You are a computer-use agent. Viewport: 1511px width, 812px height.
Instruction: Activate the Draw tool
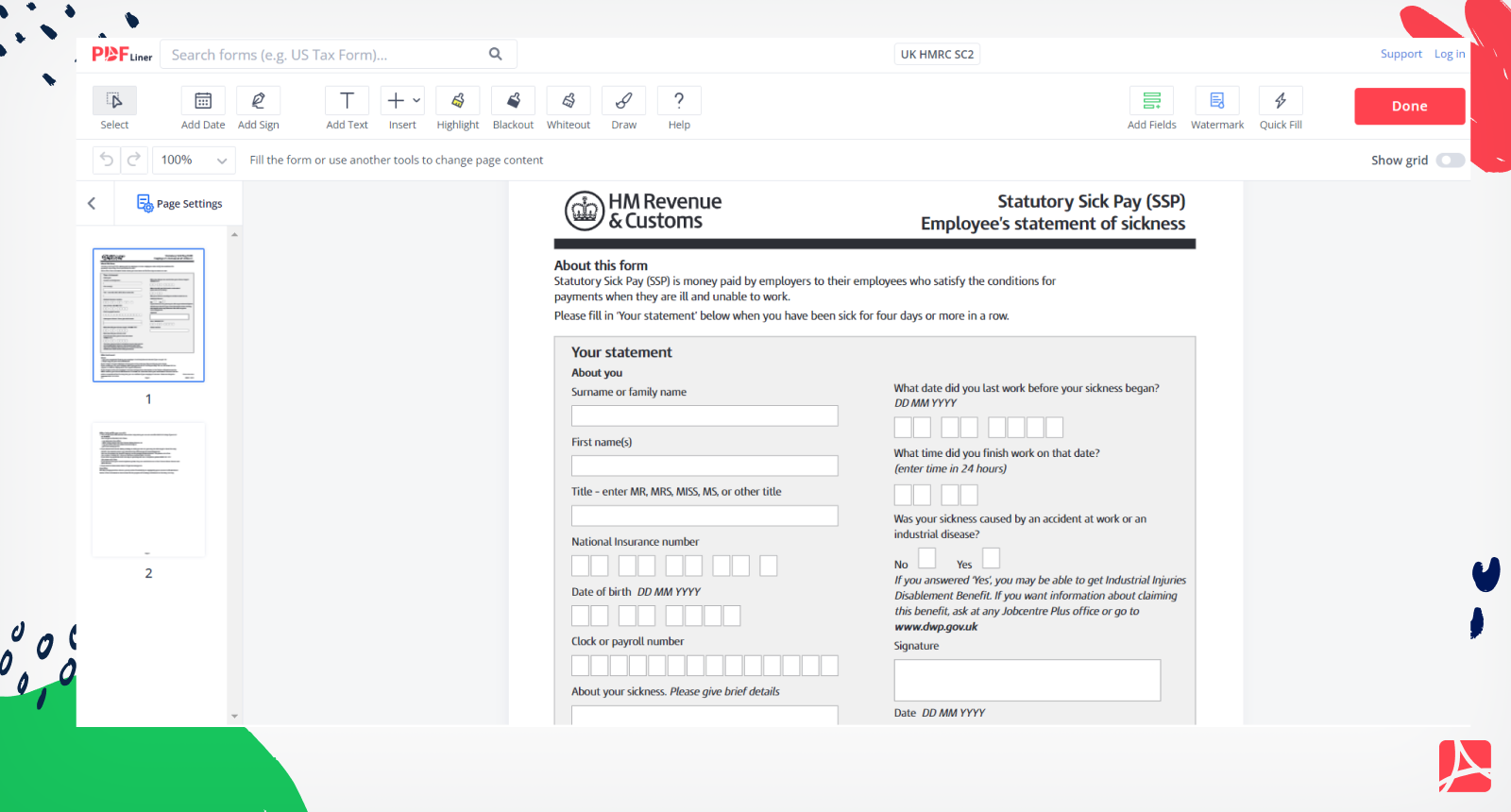pos(623,109)
